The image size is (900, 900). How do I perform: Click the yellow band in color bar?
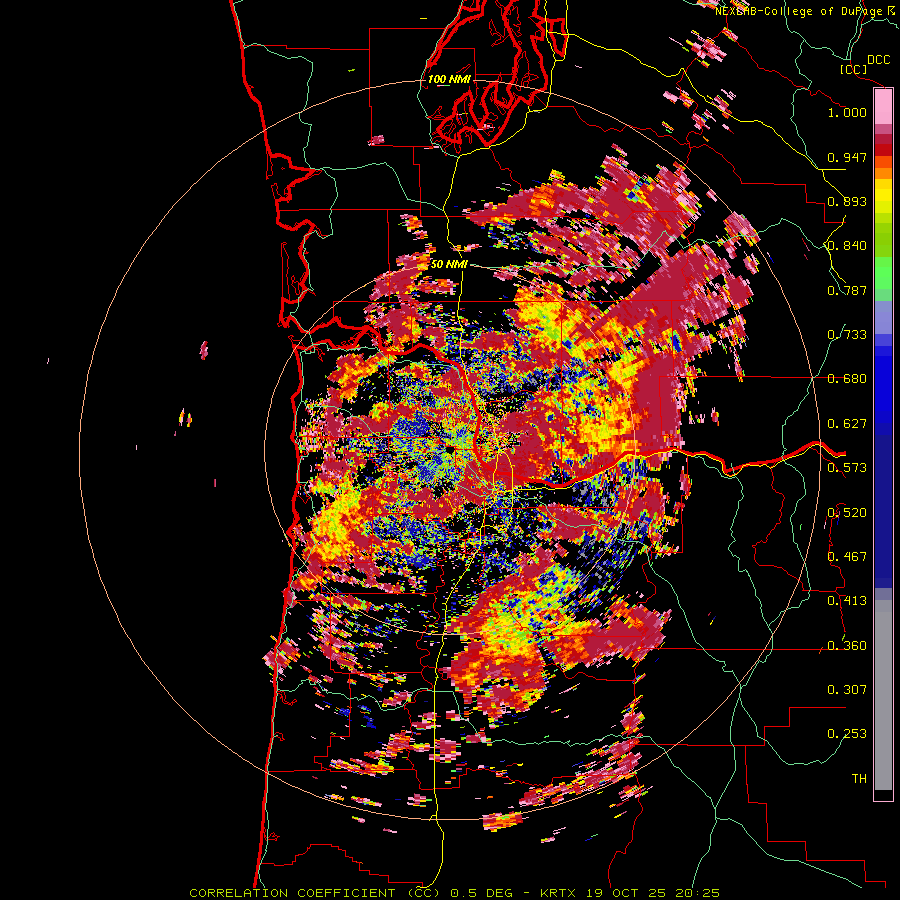[883, 196]
